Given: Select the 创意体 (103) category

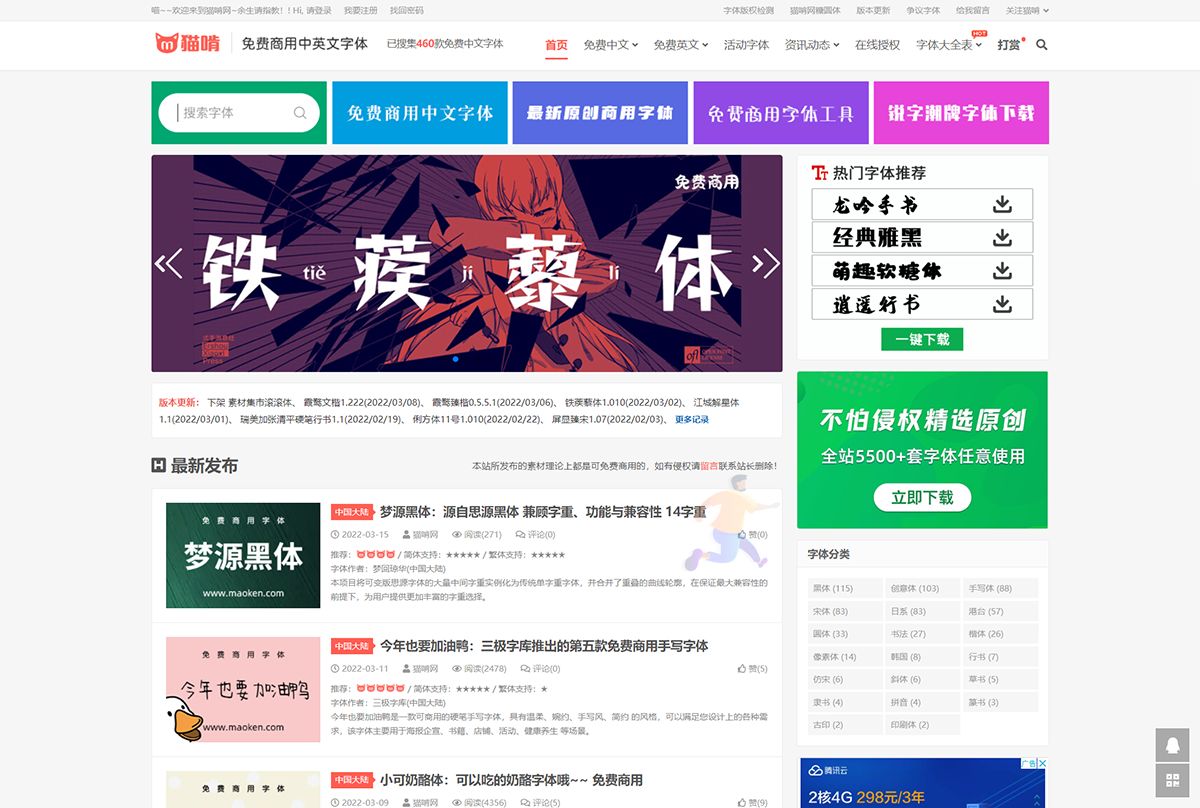Looking at the screenshot, I should pos(923,588).
